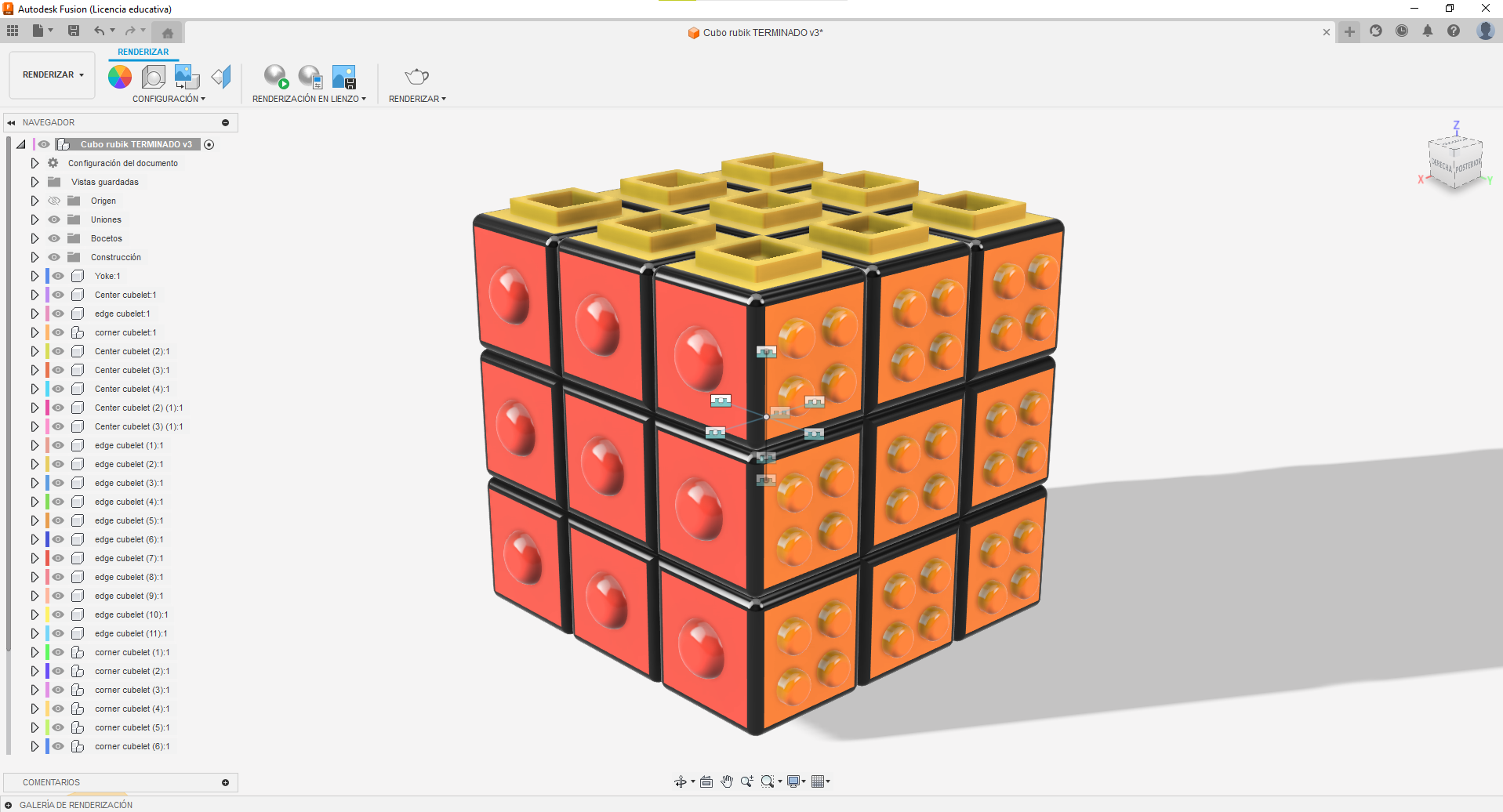Click the Save icon
The image size is (1503, 812).
tap(74, 31)
